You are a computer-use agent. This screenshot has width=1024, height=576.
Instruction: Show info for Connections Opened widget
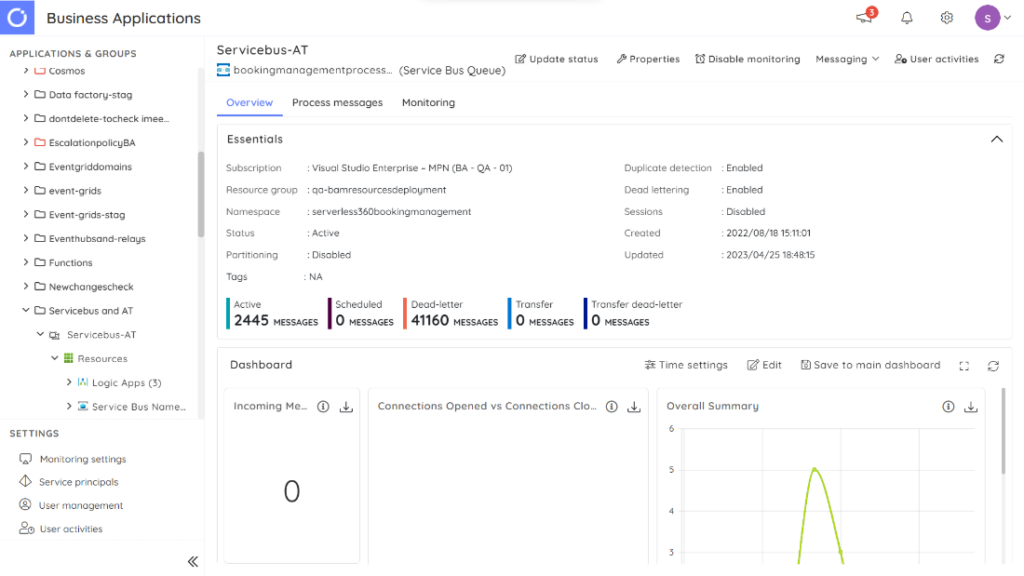click(611, 406)
